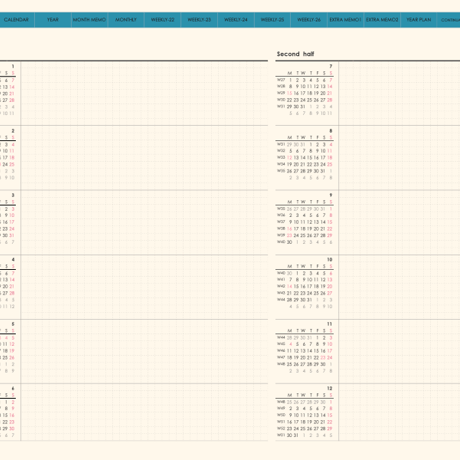Screen dimensions: 460x460
Task: Select month 6 number in first half
Action: click(13, 388)
